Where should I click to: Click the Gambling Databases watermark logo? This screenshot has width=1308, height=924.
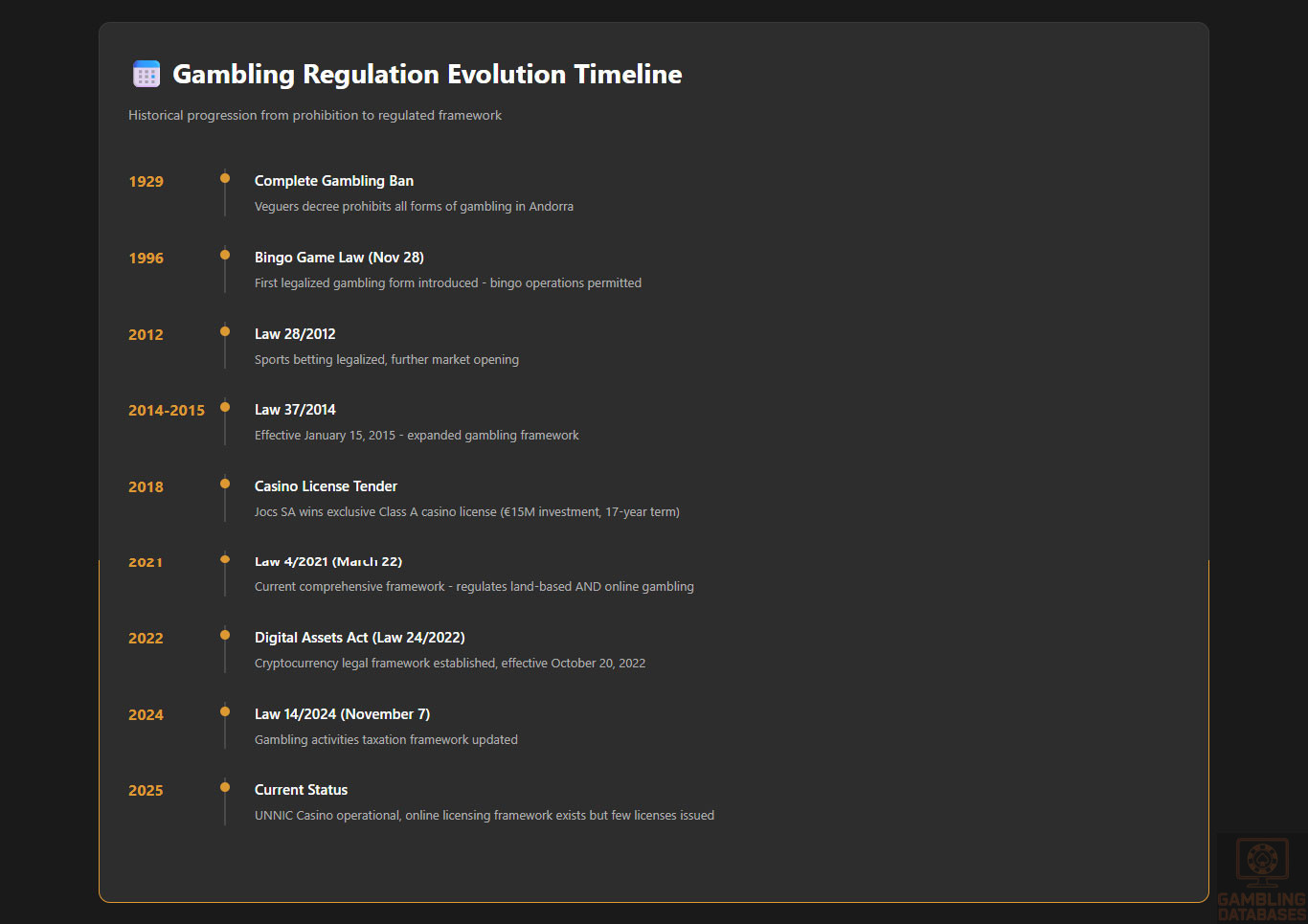coord(1261,878)
